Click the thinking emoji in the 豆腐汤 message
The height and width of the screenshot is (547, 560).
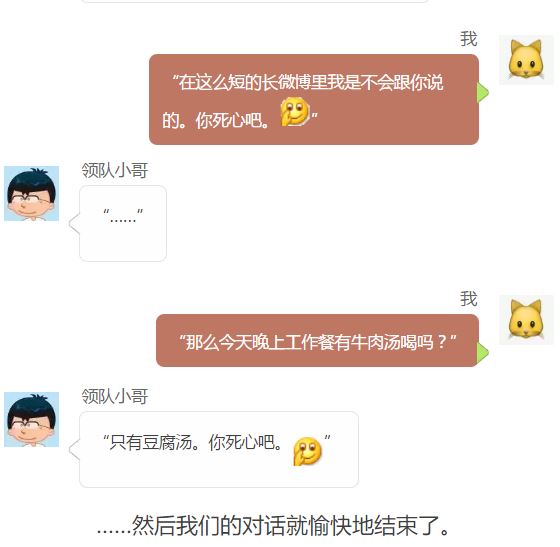click(x=307, y=451)
